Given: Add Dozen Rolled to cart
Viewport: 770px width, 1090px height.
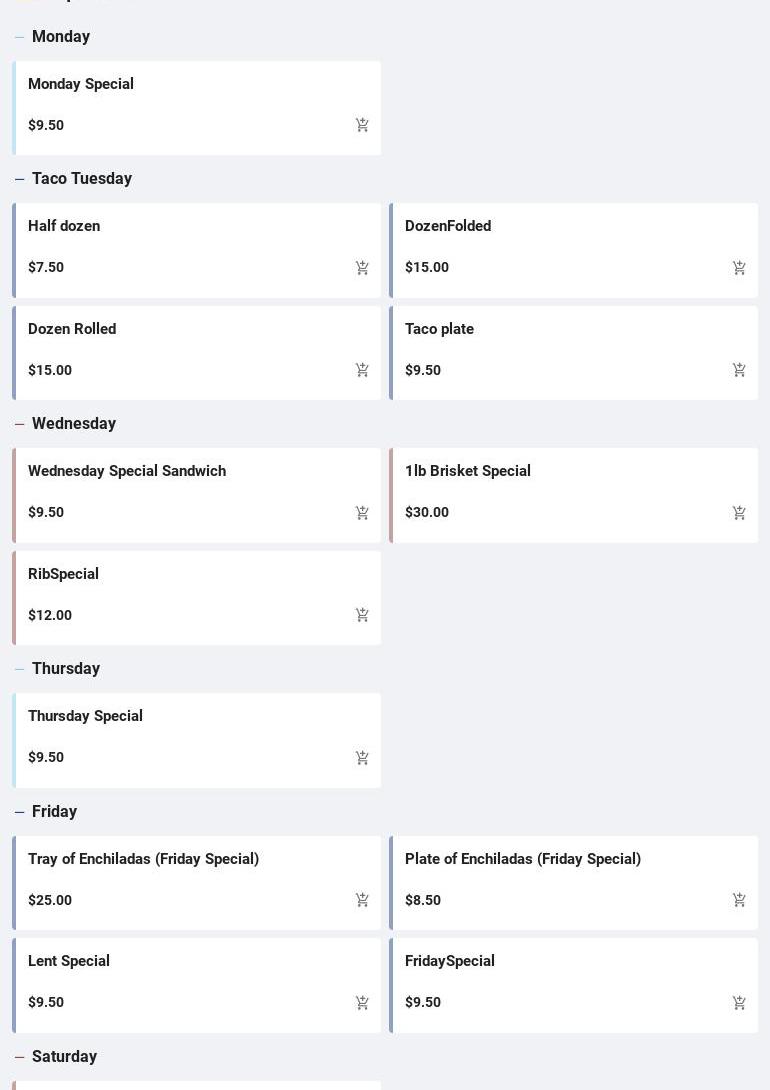Looking at the screenshot, I should coord(362,370).
